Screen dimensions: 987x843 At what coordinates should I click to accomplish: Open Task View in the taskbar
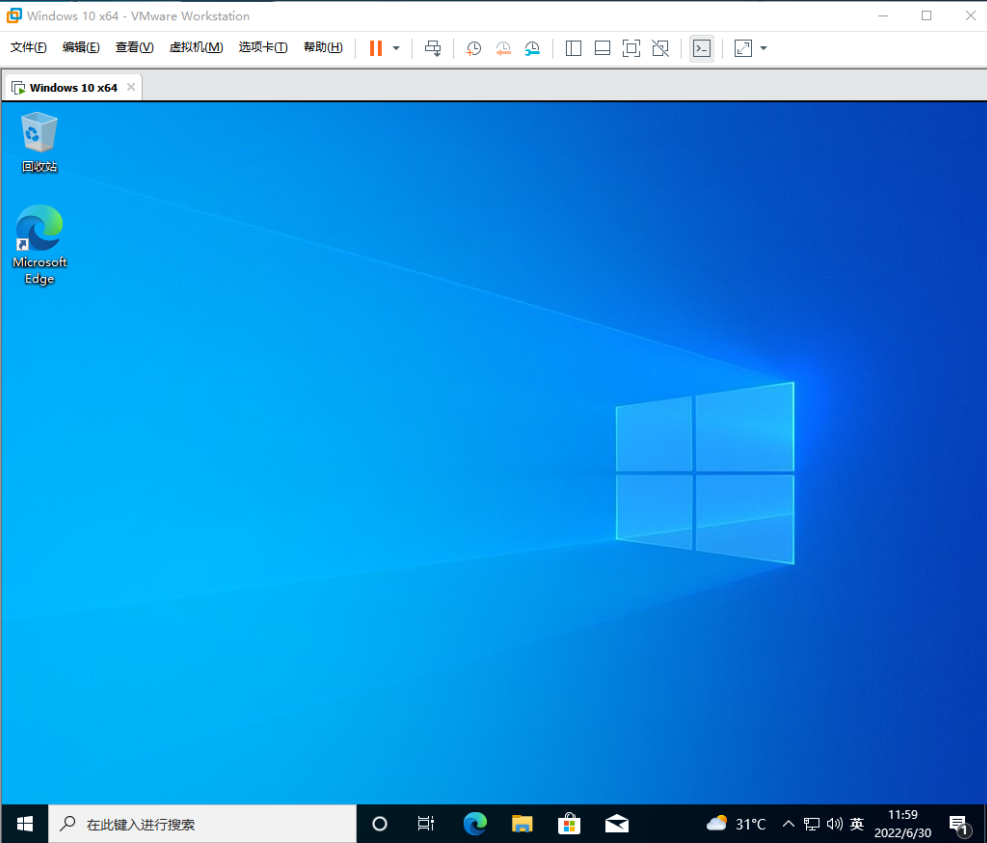click(x=426, y=823)
